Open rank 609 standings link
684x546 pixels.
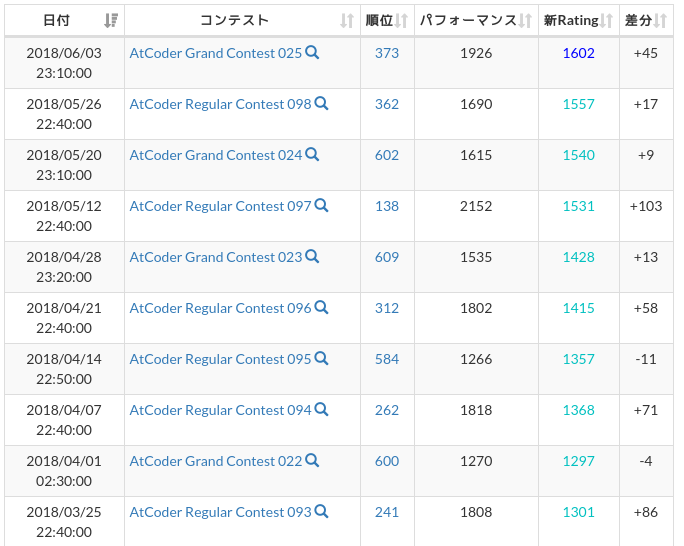[x=387, y=257]
